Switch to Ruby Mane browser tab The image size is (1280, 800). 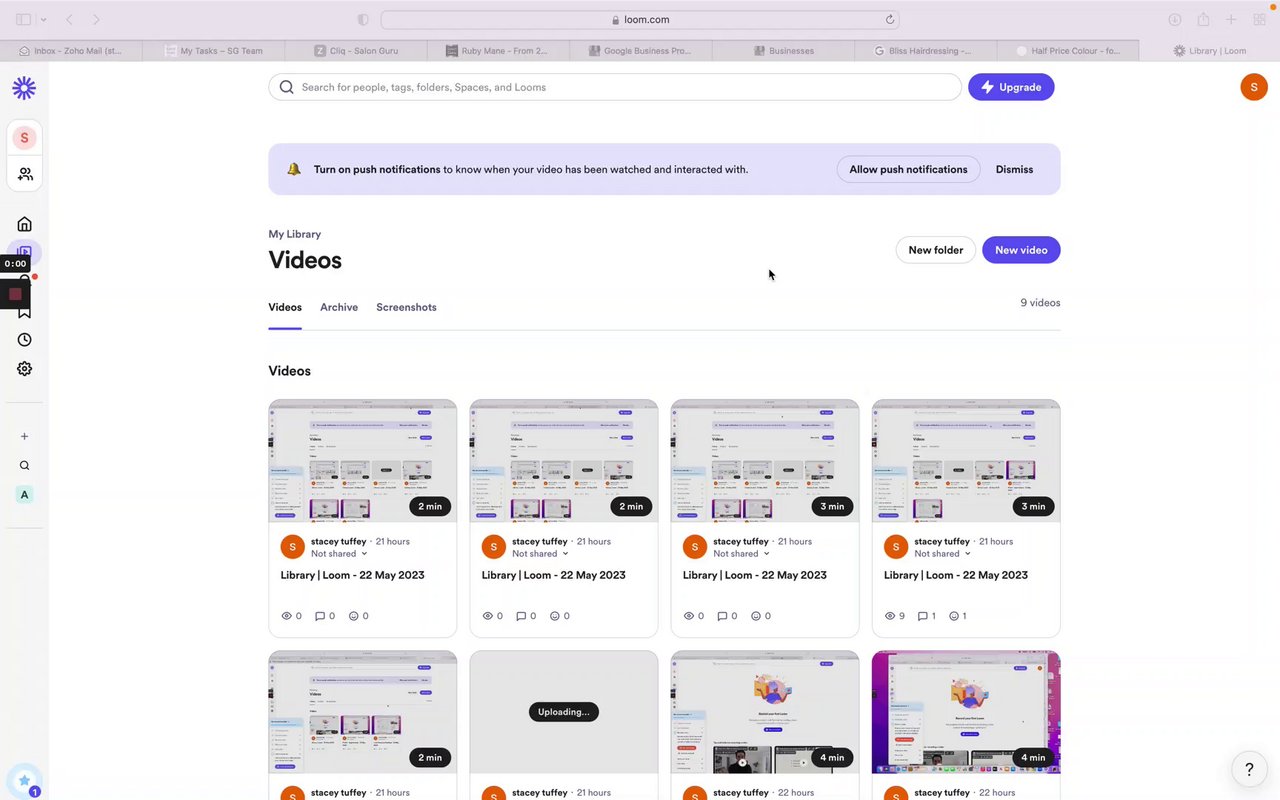(x=499, y=51)
